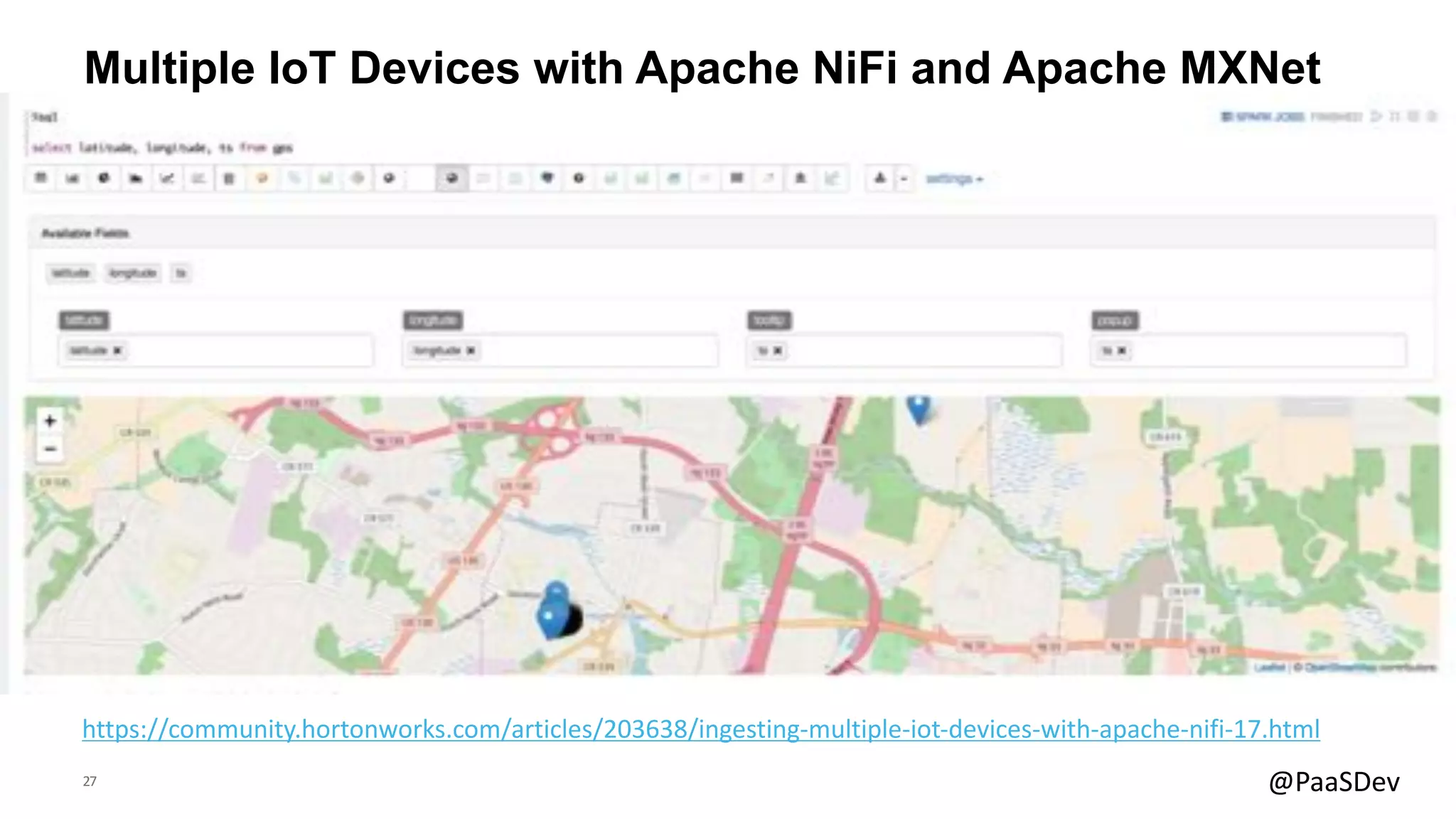Switch to the table view icon
The width and height of the screenshot is (1456, 819).
click(41, 178)
